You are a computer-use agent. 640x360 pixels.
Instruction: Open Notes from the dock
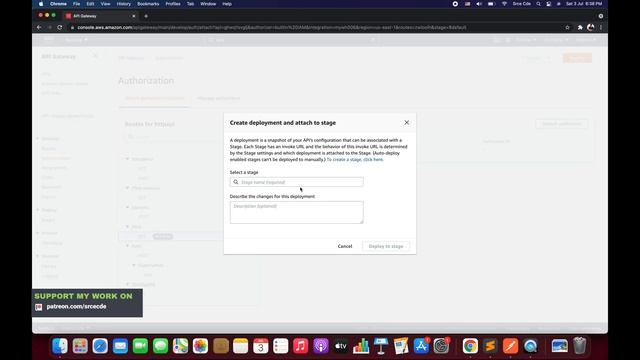[x=240, y=346]
